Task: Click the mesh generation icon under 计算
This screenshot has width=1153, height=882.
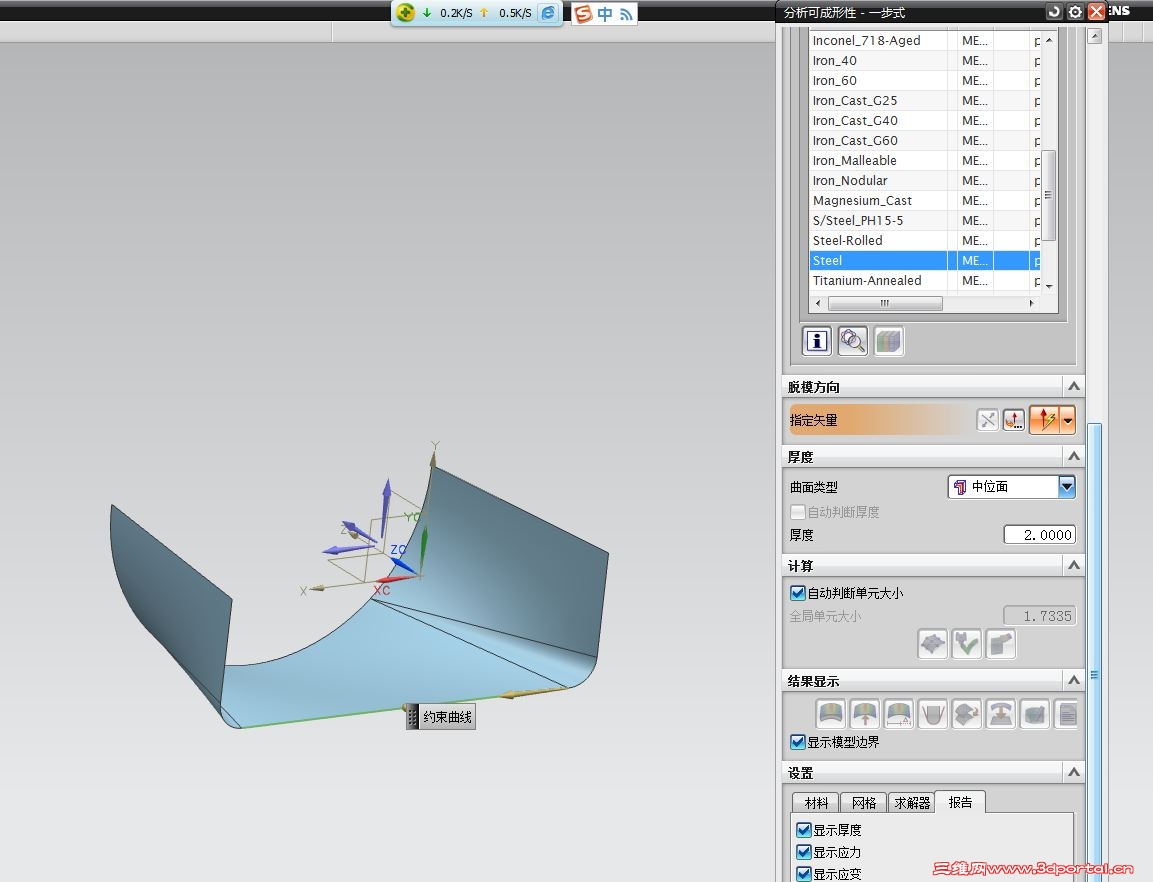Action: (x=932, y=644)
